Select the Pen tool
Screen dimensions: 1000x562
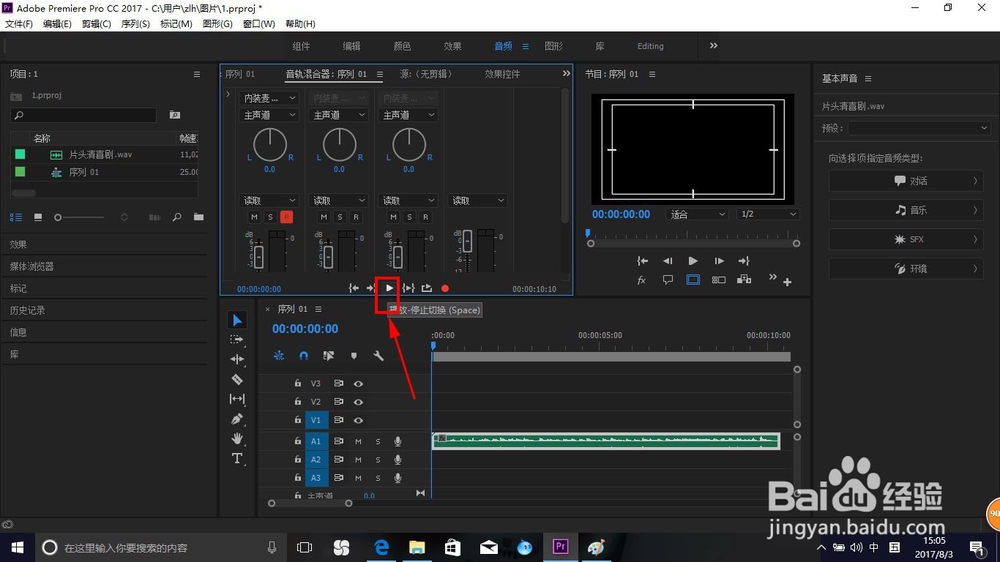tap(237, 419)
